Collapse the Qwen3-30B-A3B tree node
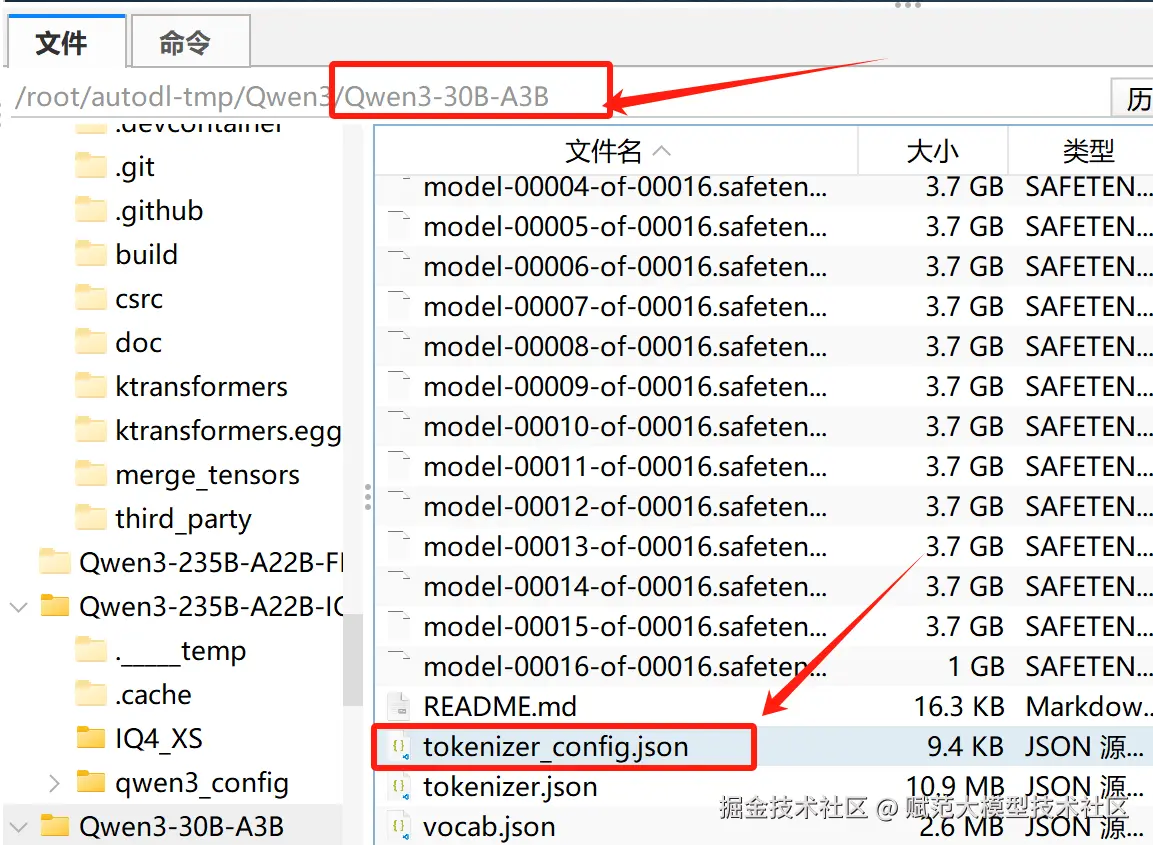Screen dimensions: 1153x845 pos(18,827)
